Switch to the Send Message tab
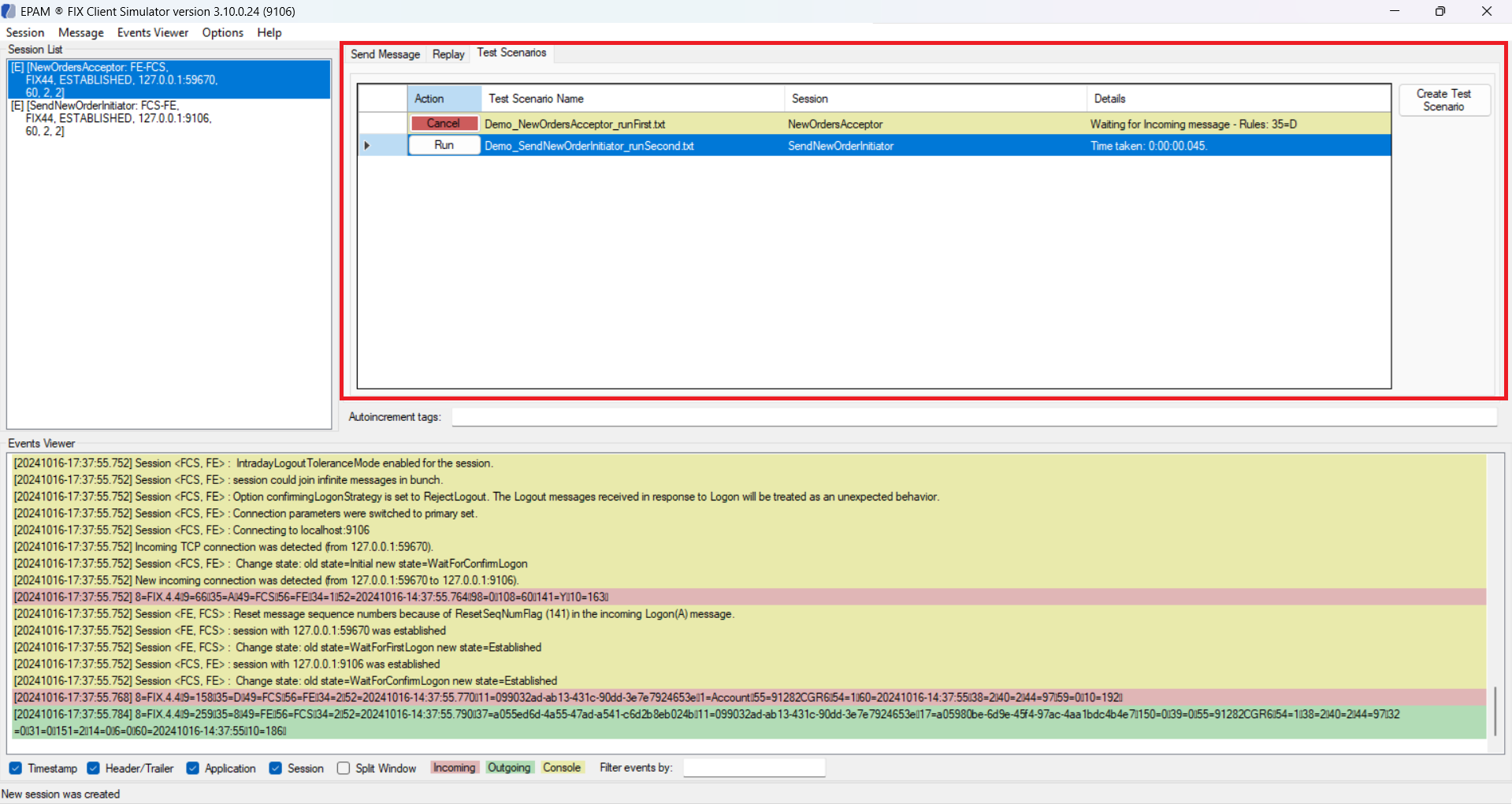 [x=385, y=54]
